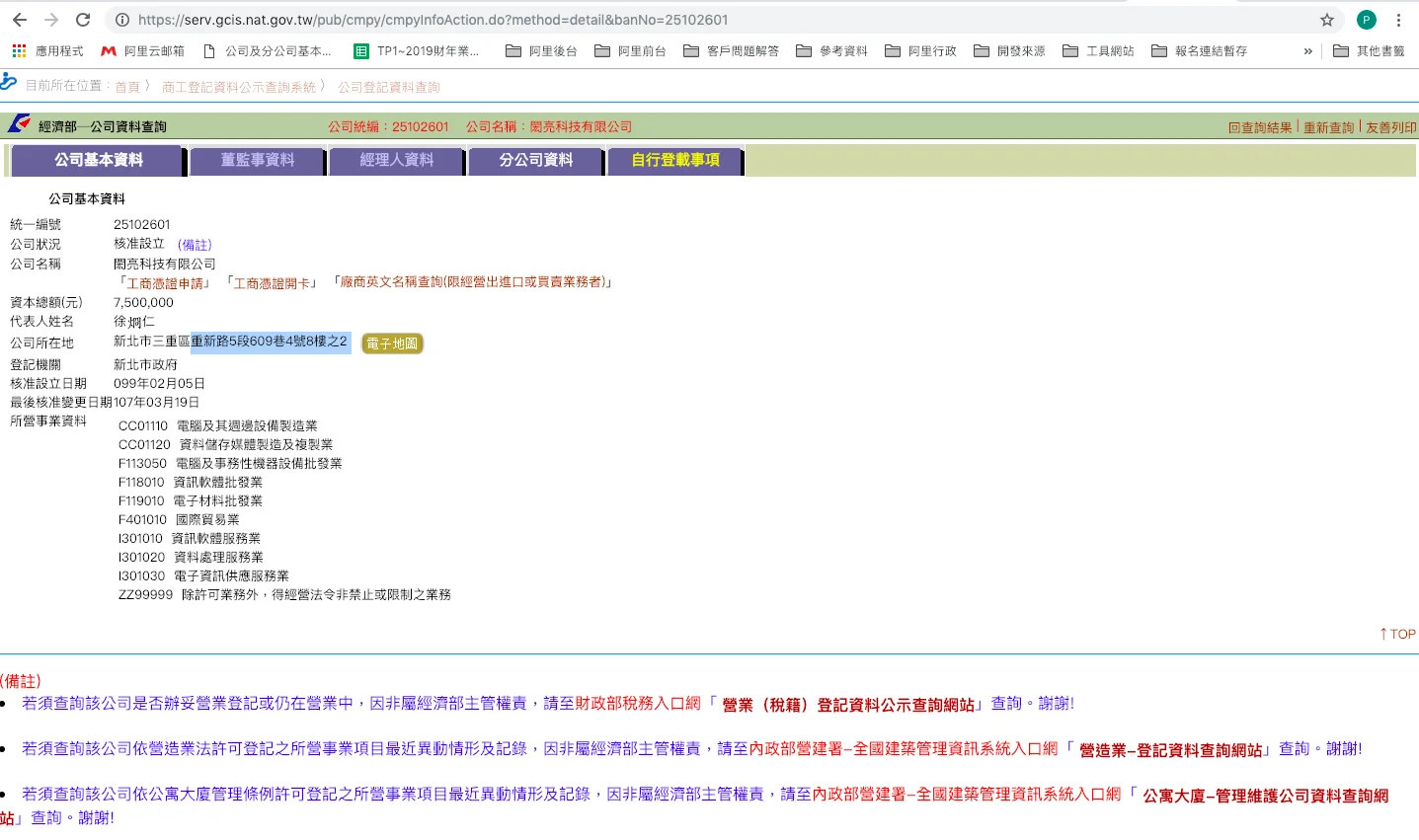Expand the 客戶問題解答 bookmark folder
This screenshot has height=840, width=1419.
tap(731, 51)
